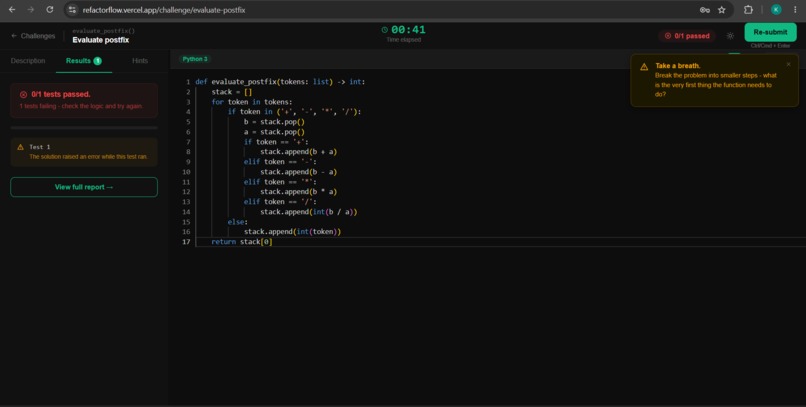Open View full report
Viewport: 806px width, 407px height.
click(84, 187)
